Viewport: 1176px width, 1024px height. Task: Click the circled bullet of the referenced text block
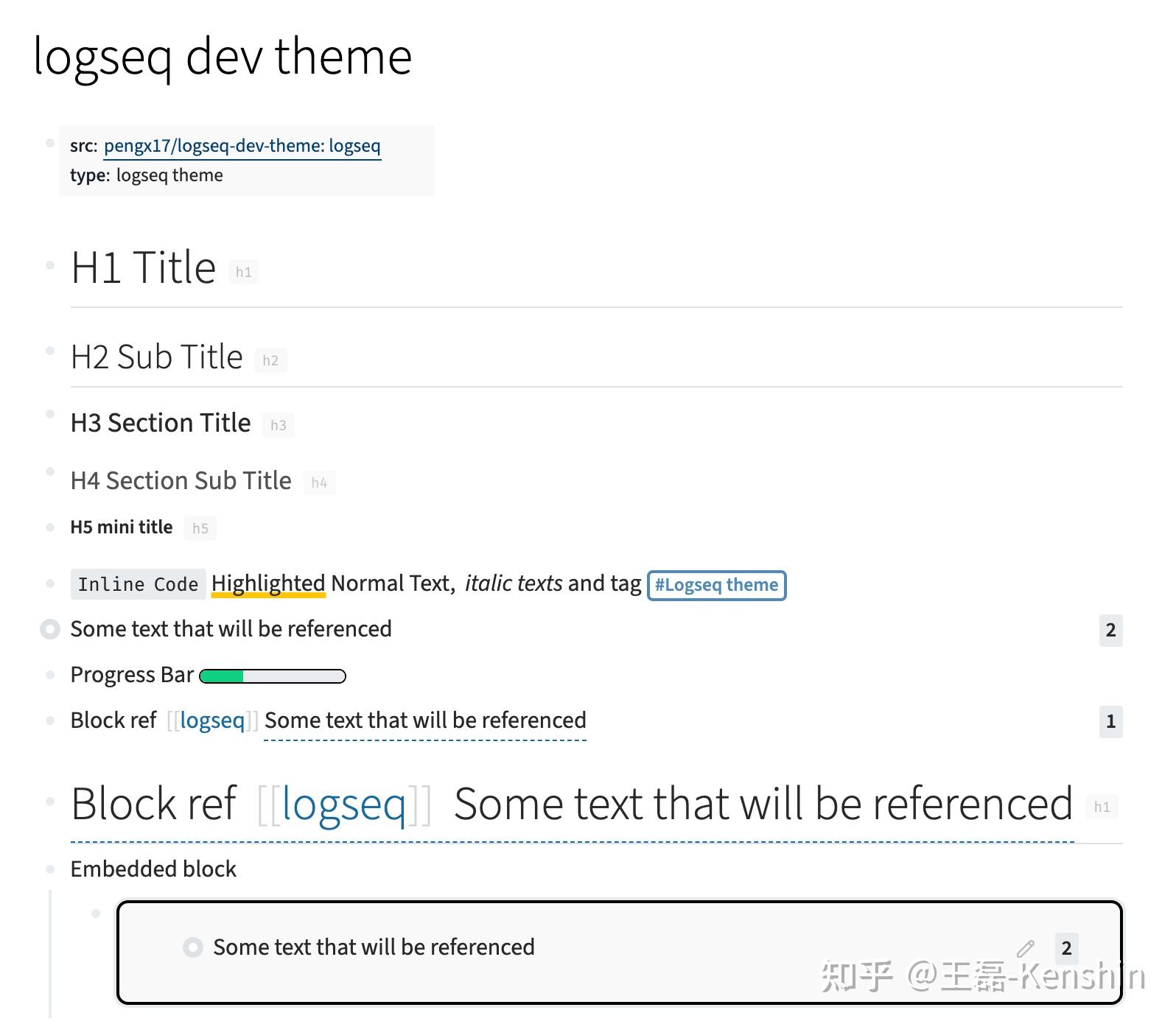(49, 628)
